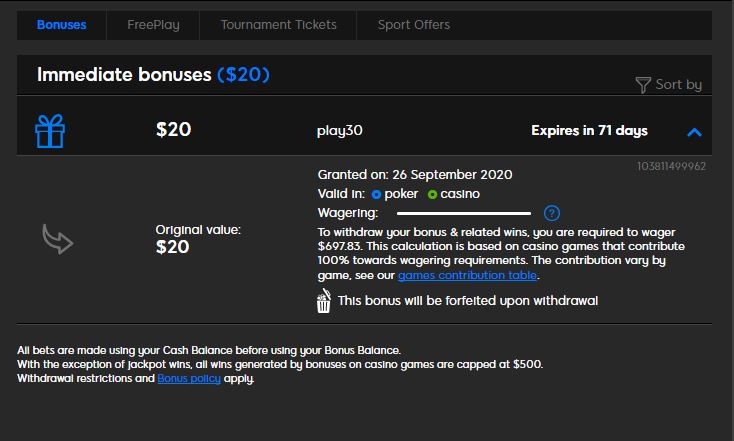Click the trash bin forfeit icon
This screenshot has width=734, height=441.
pos(323,301)
